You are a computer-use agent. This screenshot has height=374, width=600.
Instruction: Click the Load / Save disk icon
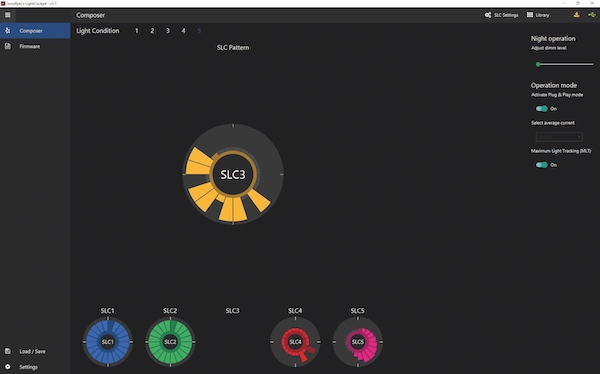coord(8,351)
